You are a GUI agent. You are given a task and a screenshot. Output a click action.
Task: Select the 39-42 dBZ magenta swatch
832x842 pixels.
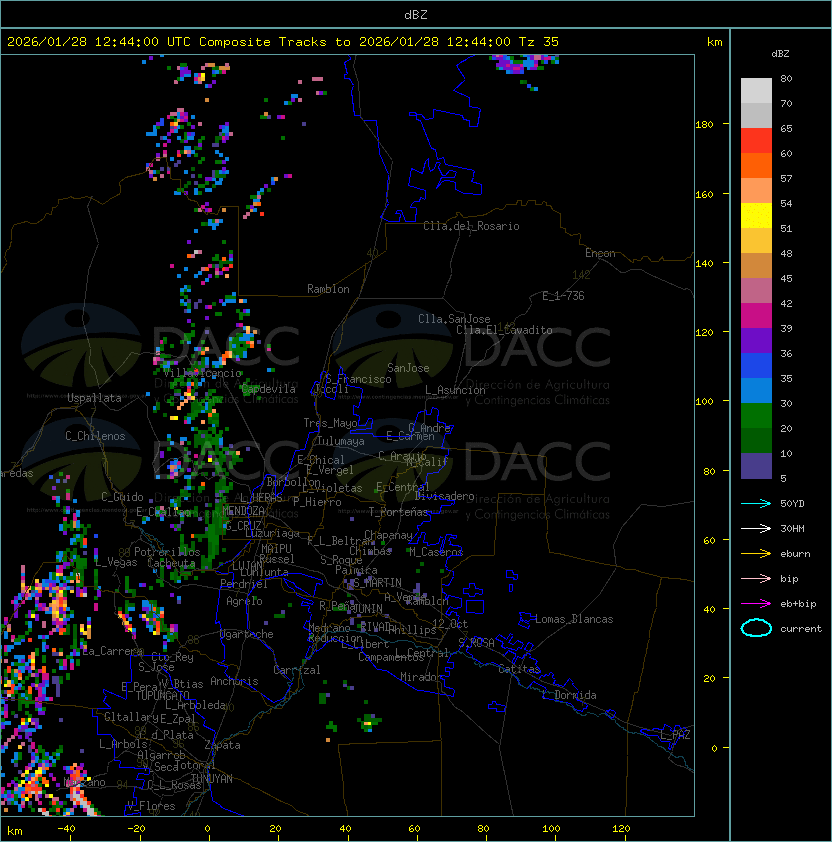tap(756, 316)
